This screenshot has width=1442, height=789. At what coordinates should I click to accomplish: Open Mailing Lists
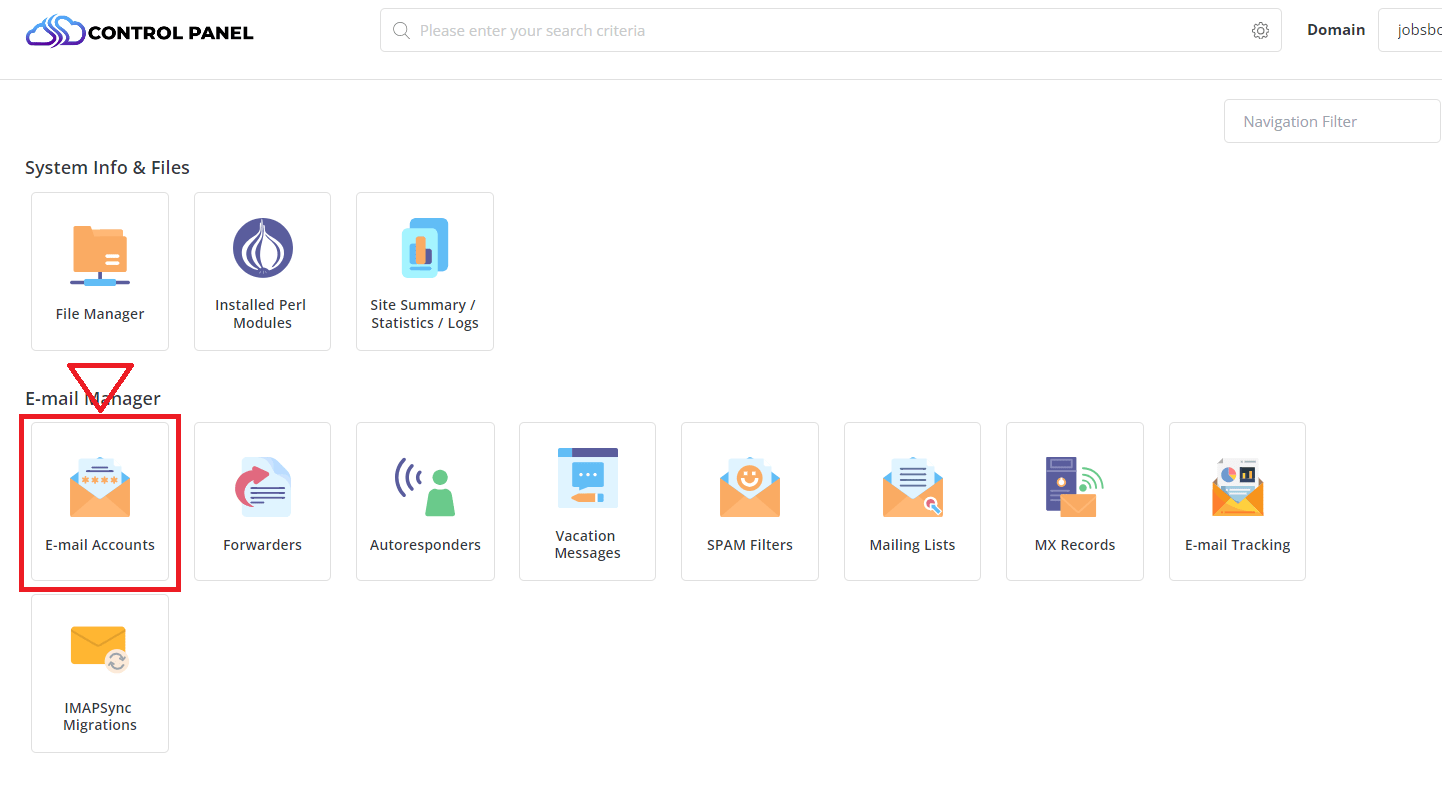pyautogui.click(x=912, y=500)
